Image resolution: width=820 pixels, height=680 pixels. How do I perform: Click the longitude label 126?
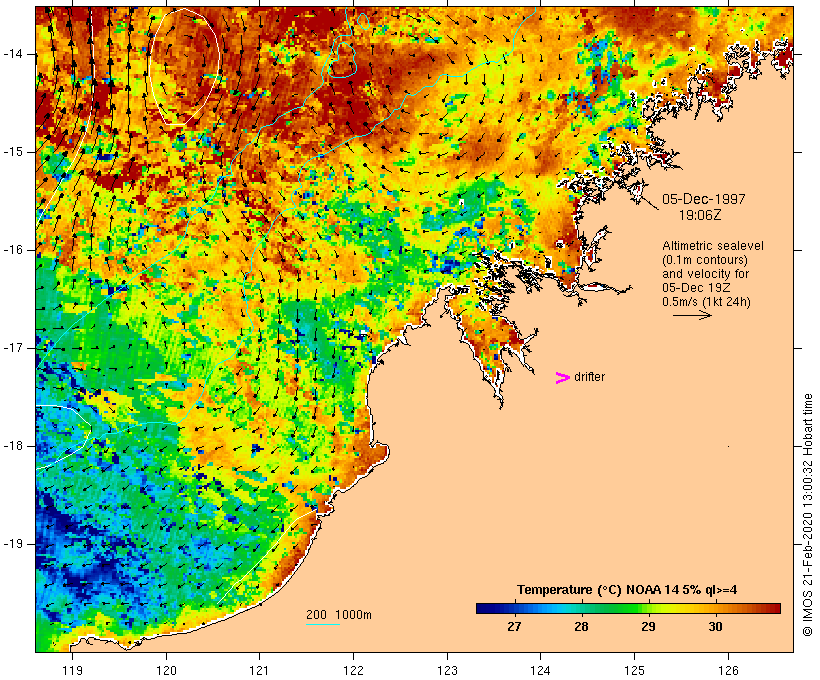point(728,670)
